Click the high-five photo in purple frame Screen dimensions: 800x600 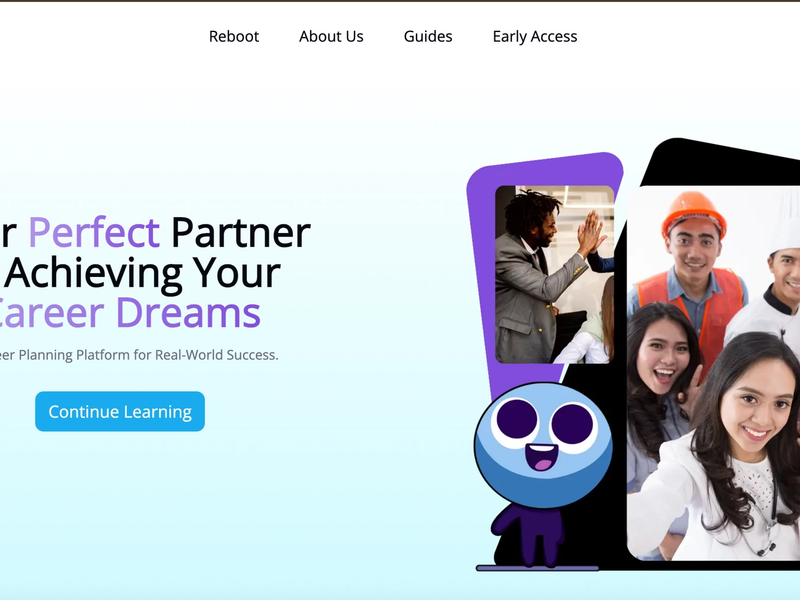[555, 274]
